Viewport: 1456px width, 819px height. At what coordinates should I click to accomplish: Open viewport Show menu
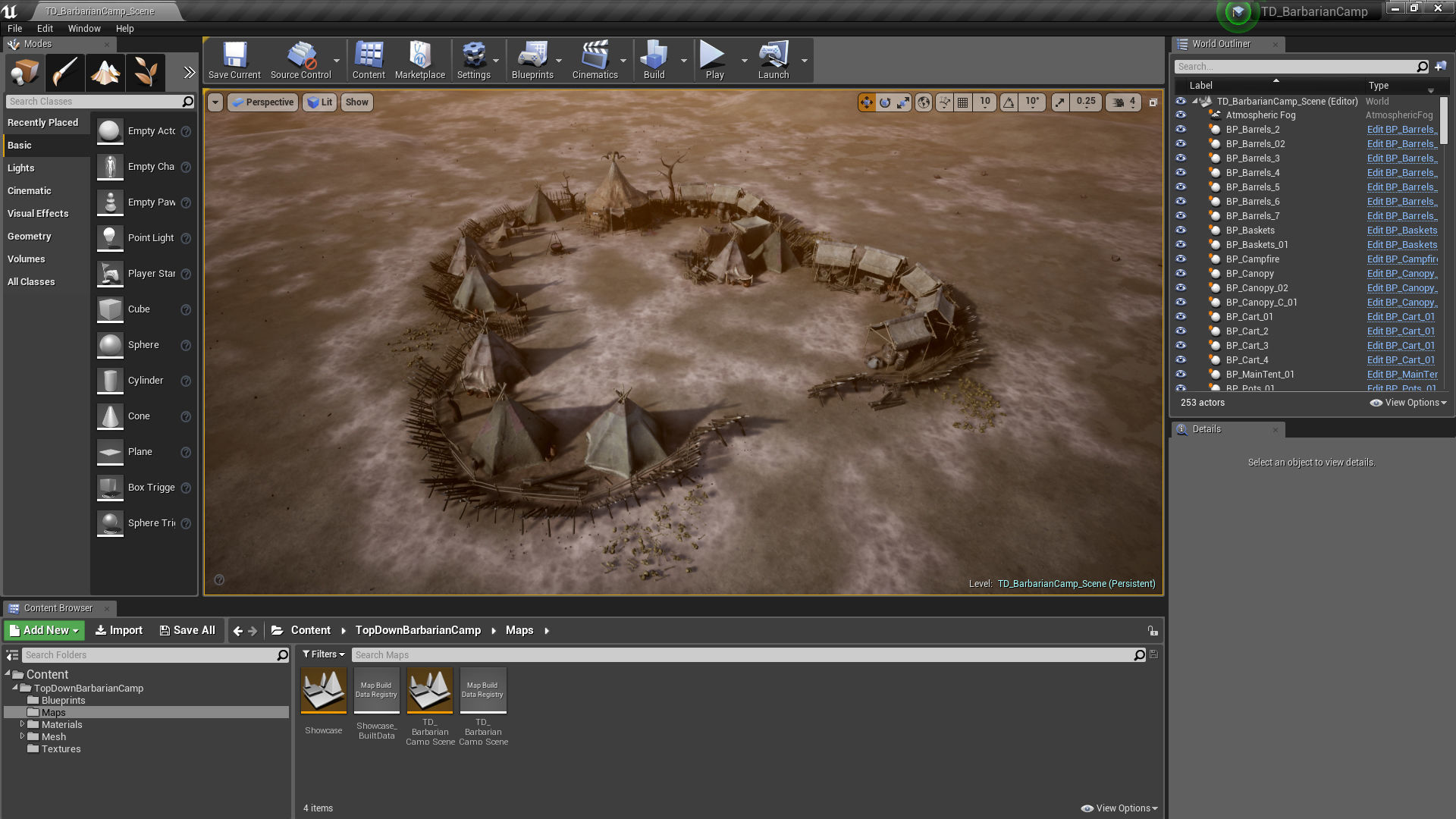click(x=357, y=102)
